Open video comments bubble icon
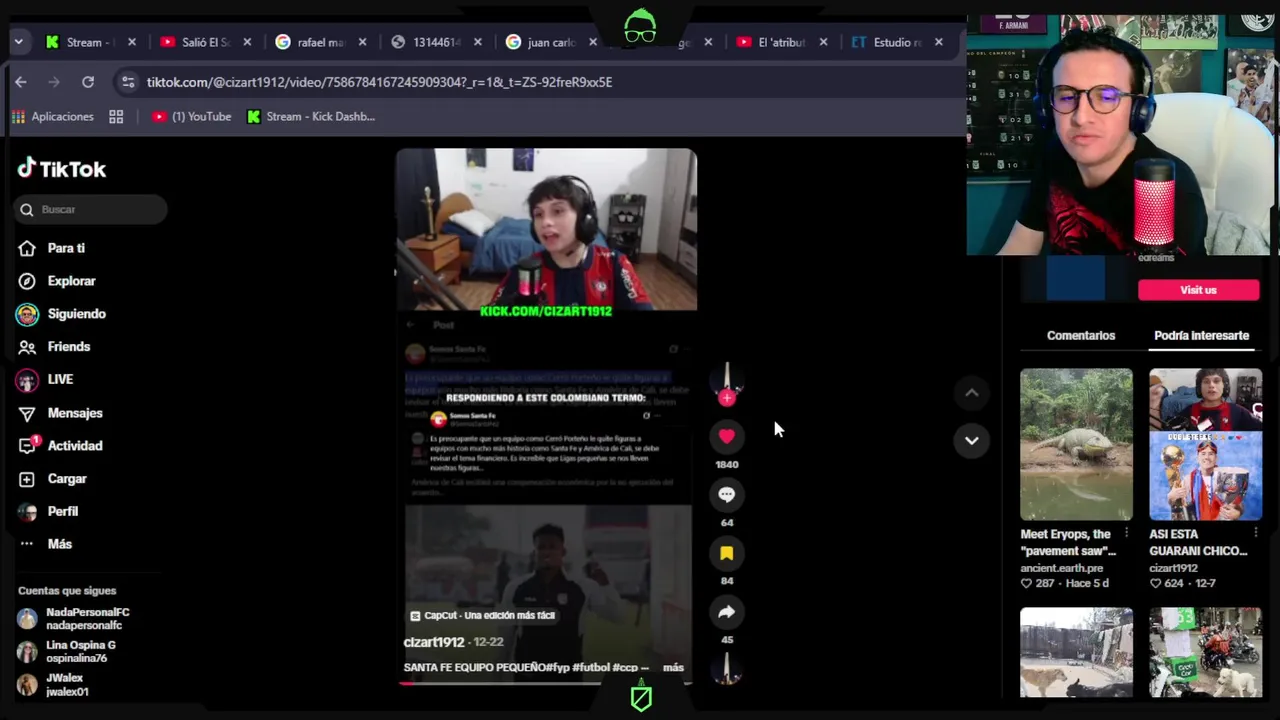 (727, 494)
